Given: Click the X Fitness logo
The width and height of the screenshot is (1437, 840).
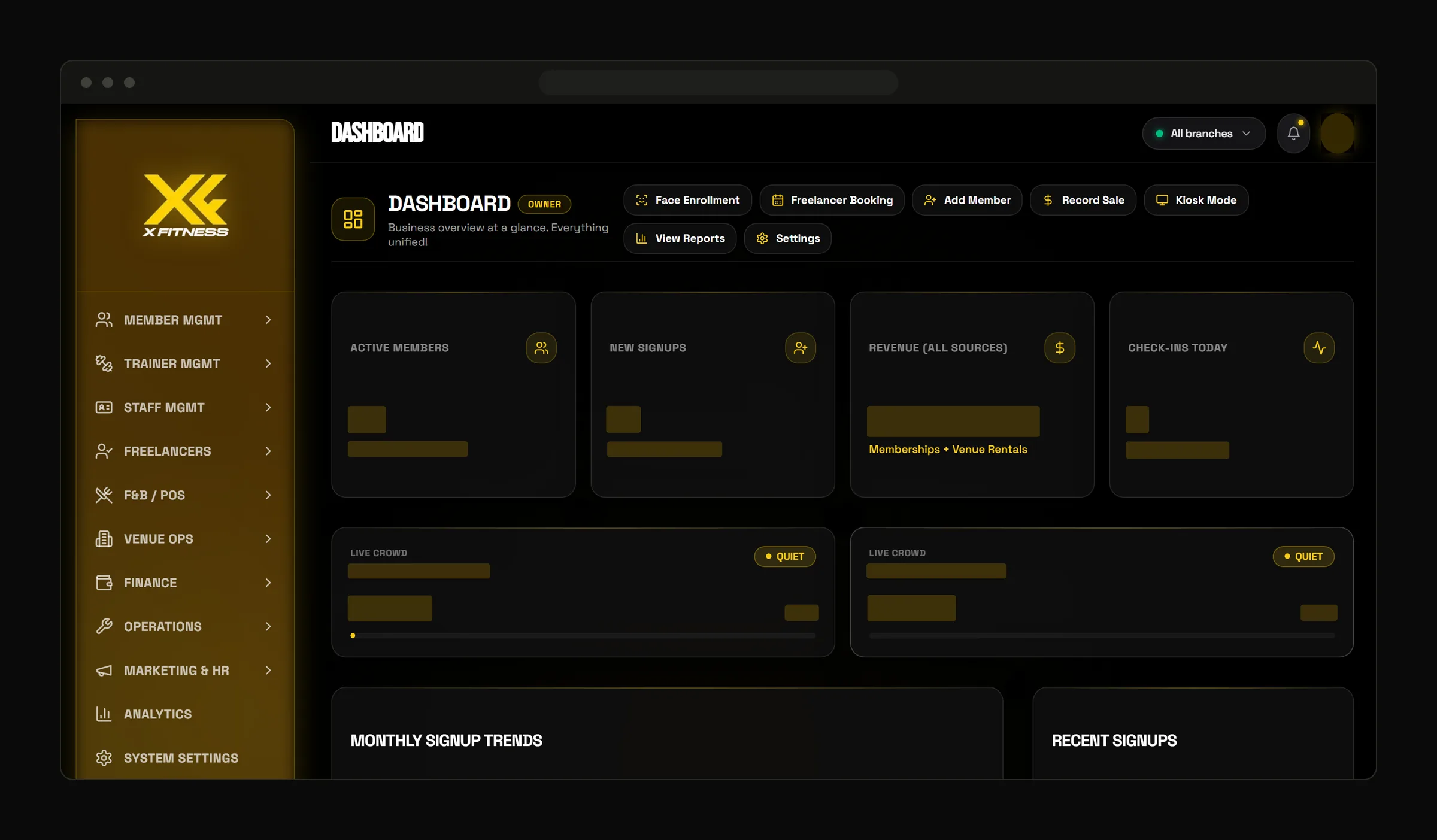Looking at the screenshot, I should click(x=186, y=205).
